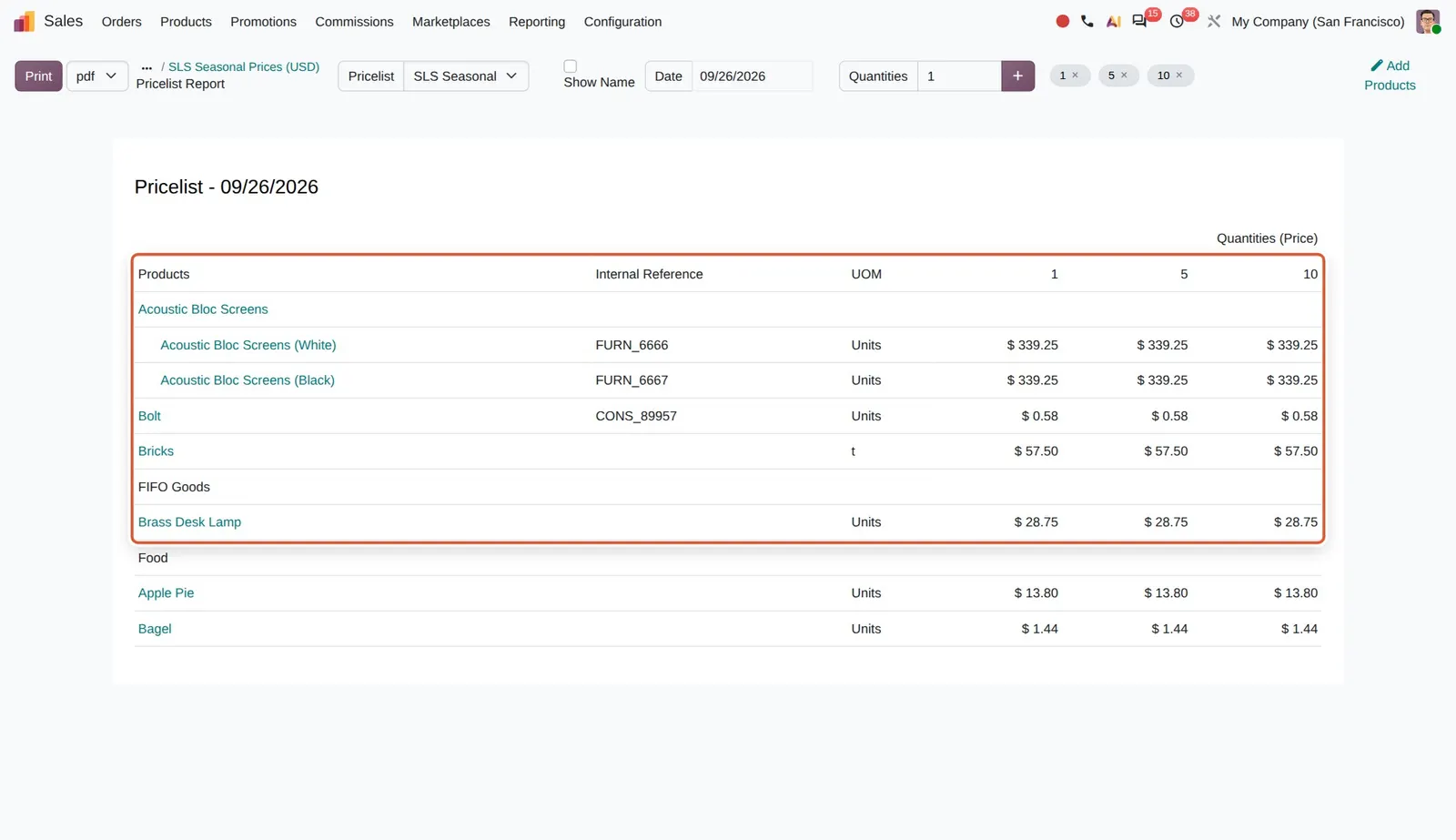Open the Configuration menu
The image size is (1456, 840).
622,22
